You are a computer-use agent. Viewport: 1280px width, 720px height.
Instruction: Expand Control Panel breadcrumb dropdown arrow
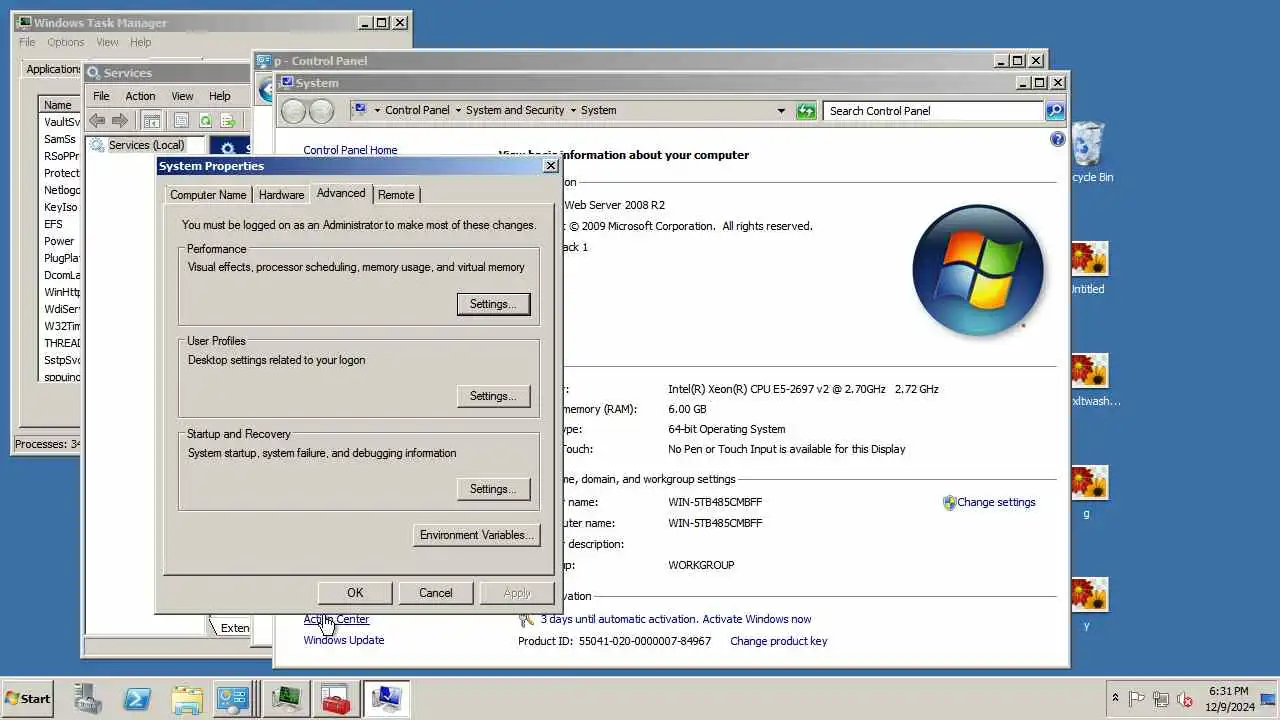pyautogui.click(x=458, y=111)
